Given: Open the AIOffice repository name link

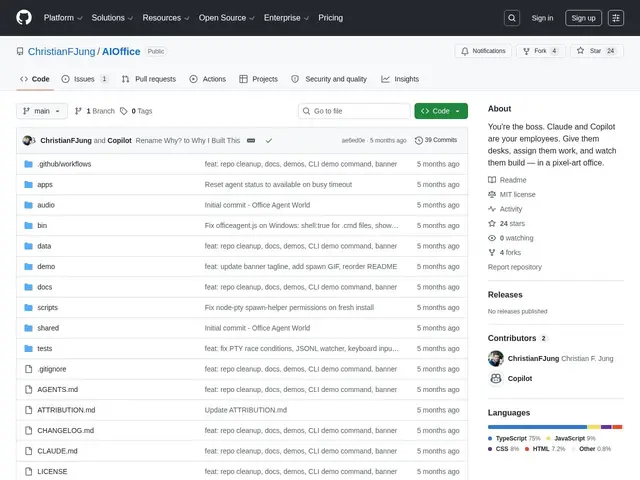Looking at the screenshot, I should 121,51.
